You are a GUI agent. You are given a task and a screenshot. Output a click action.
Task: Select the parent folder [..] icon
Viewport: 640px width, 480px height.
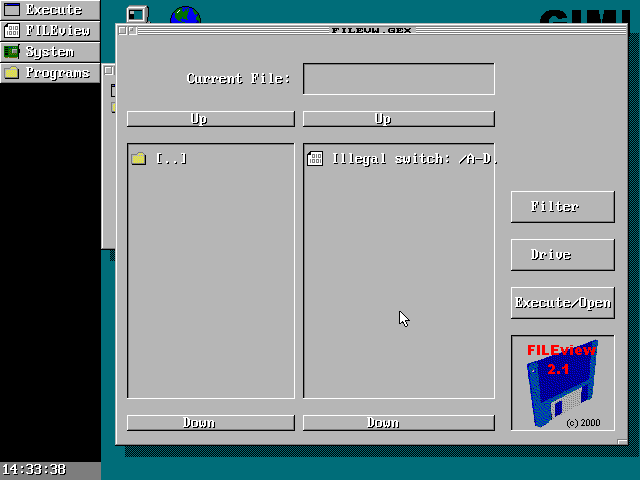pyautogui.click(x=139, y=158)
